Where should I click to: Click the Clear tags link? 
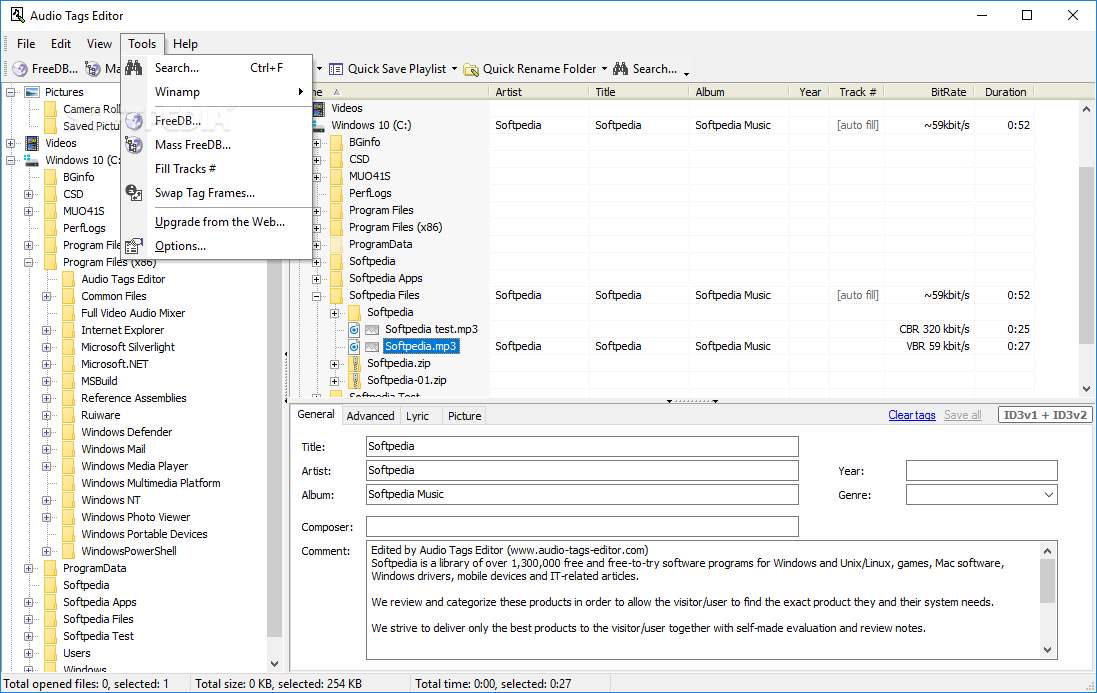912,415
